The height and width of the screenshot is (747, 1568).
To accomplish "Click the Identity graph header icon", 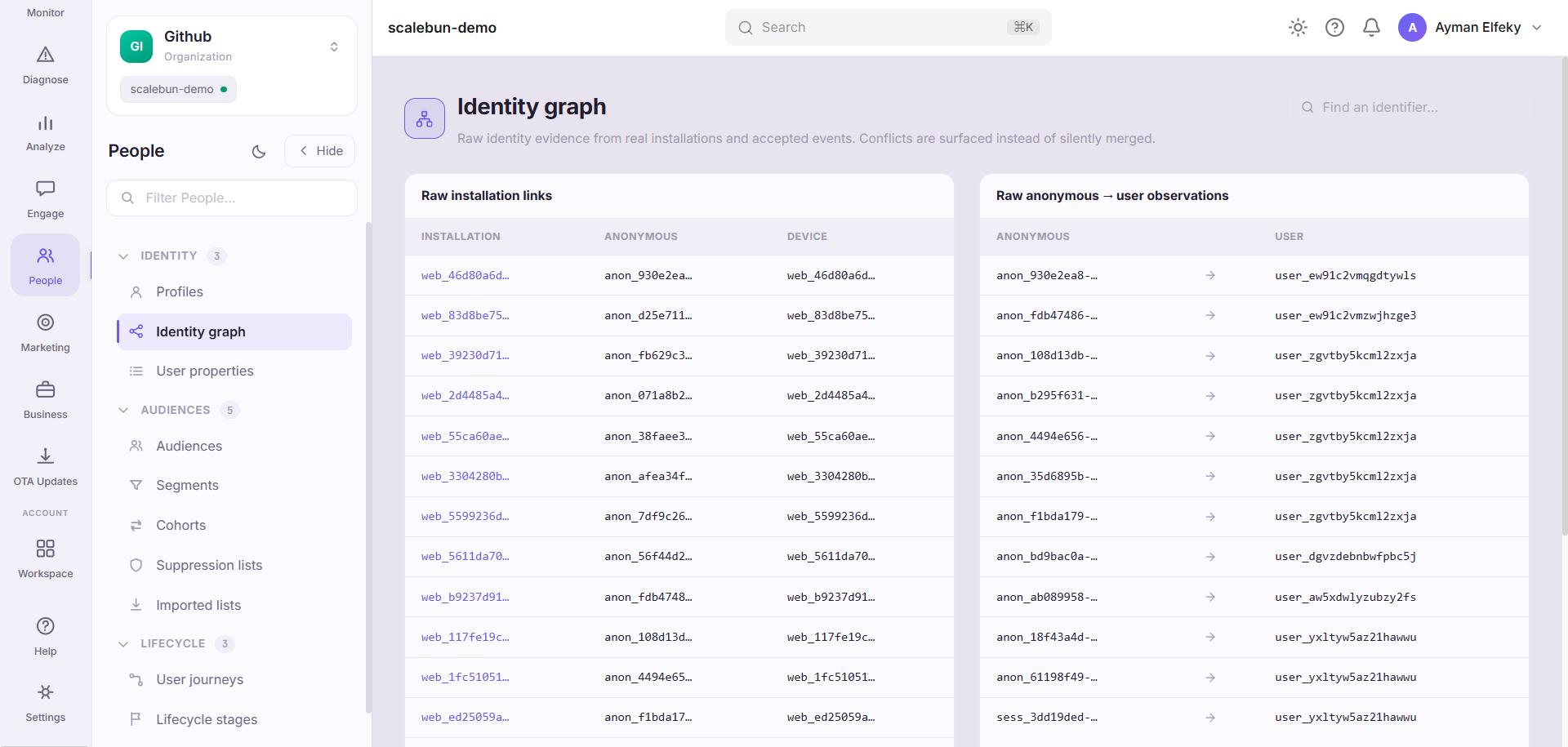I will pyautogui.click(x=425, y=118).
